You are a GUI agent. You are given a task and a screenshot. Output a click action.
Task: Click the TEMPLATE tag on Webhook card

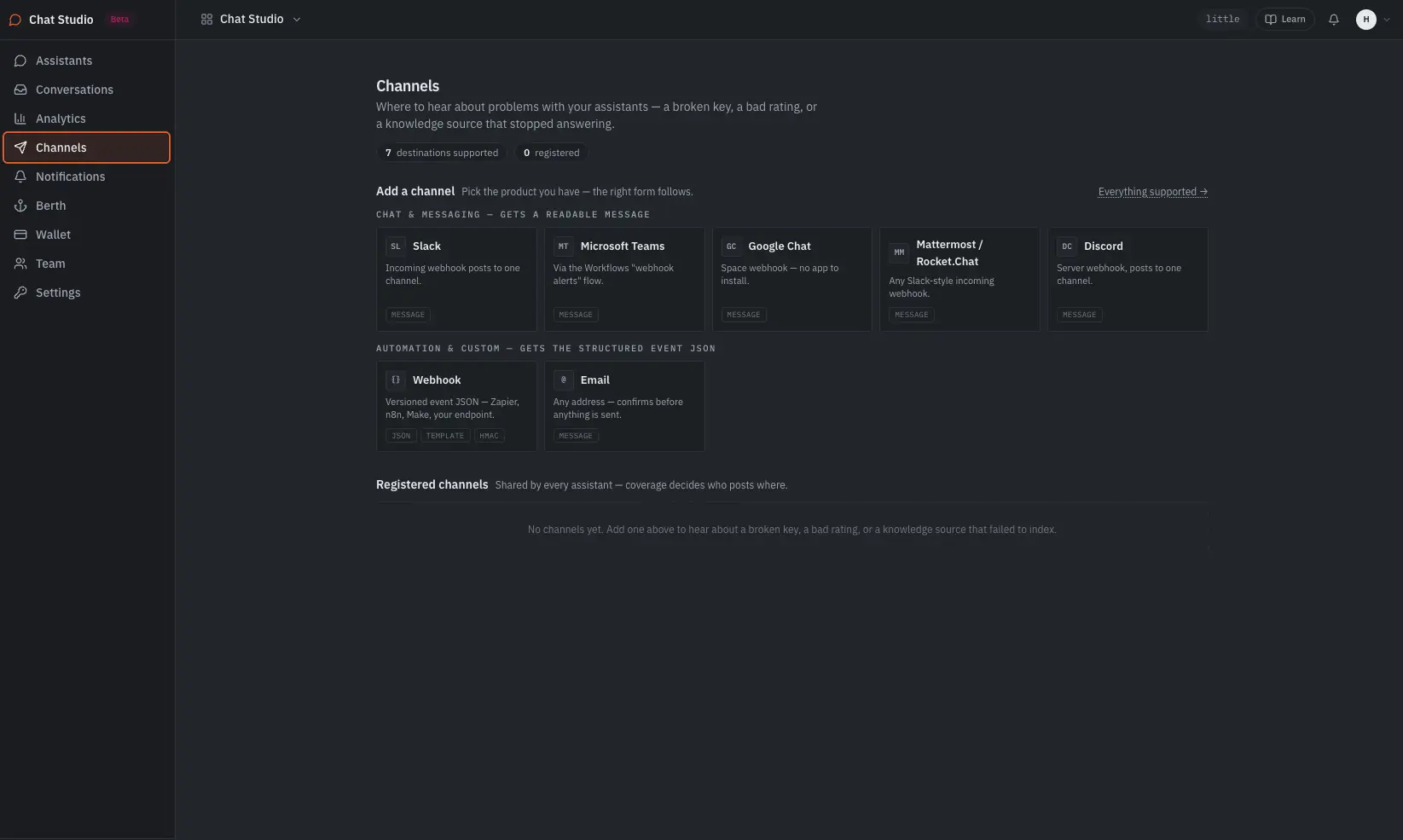445,436
